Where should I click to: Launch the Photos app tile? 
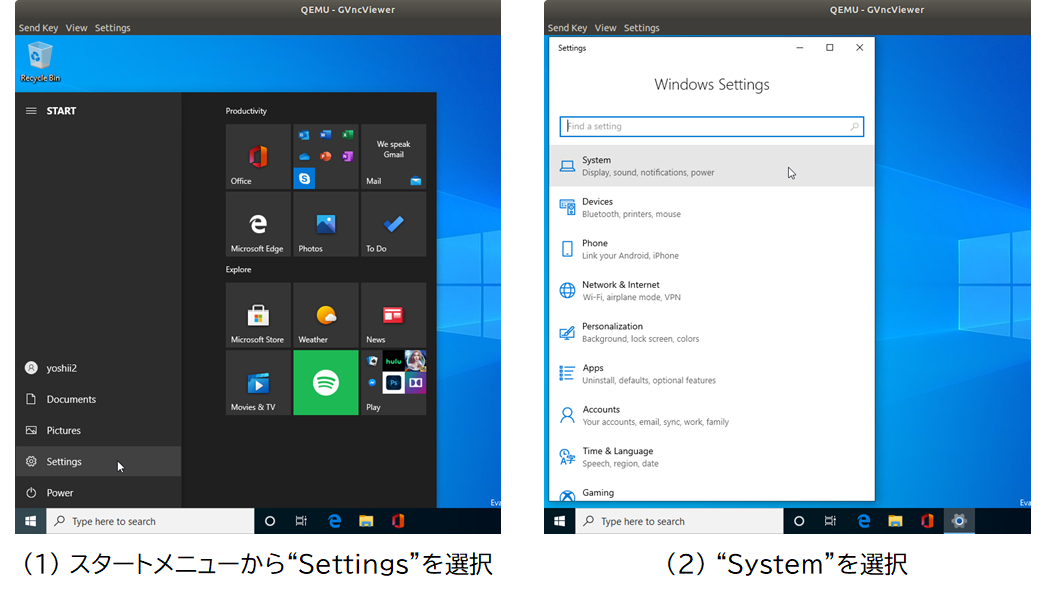click(325, 222)
